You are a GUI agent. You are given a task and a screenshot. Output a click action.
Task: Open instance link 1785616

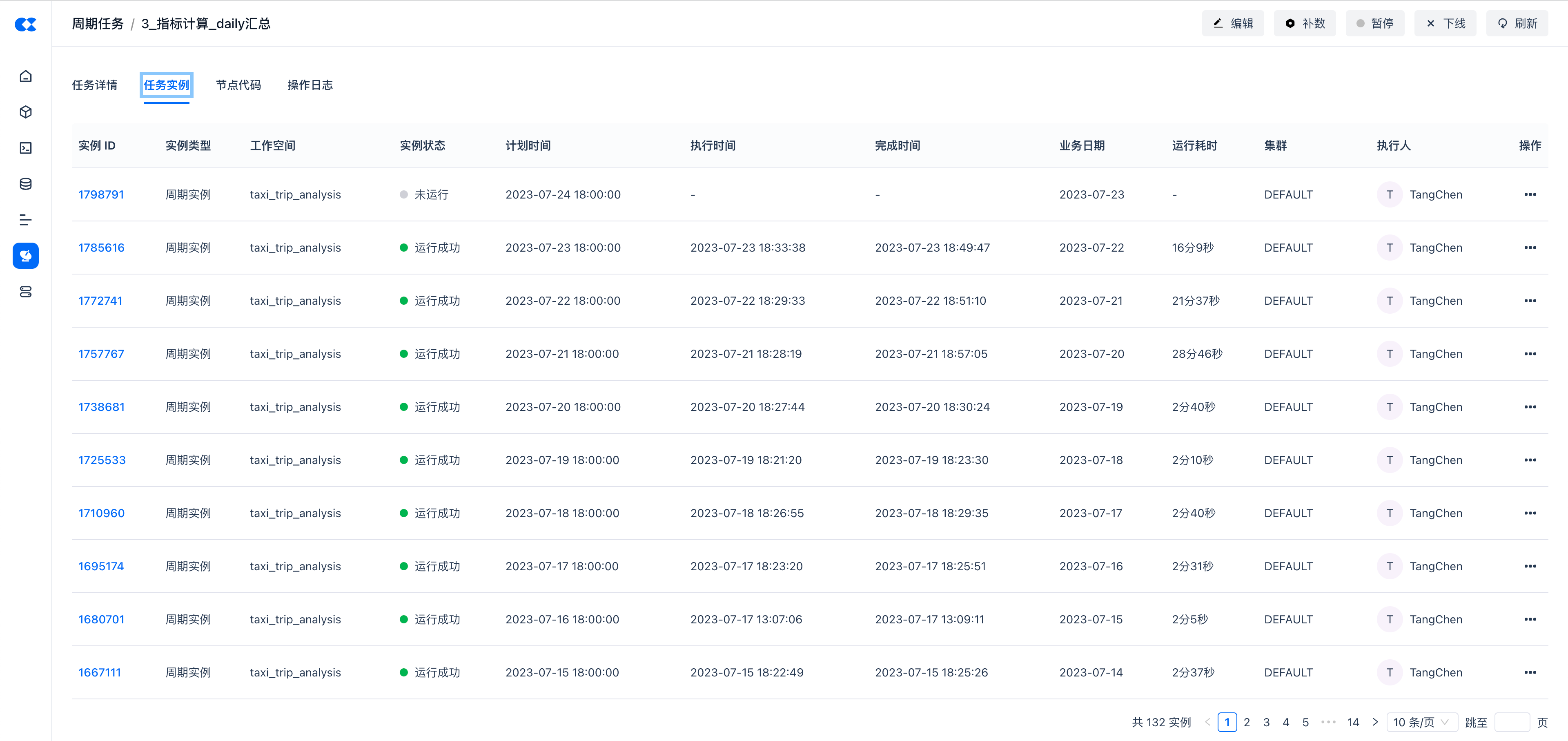click(x=101, y=248)
